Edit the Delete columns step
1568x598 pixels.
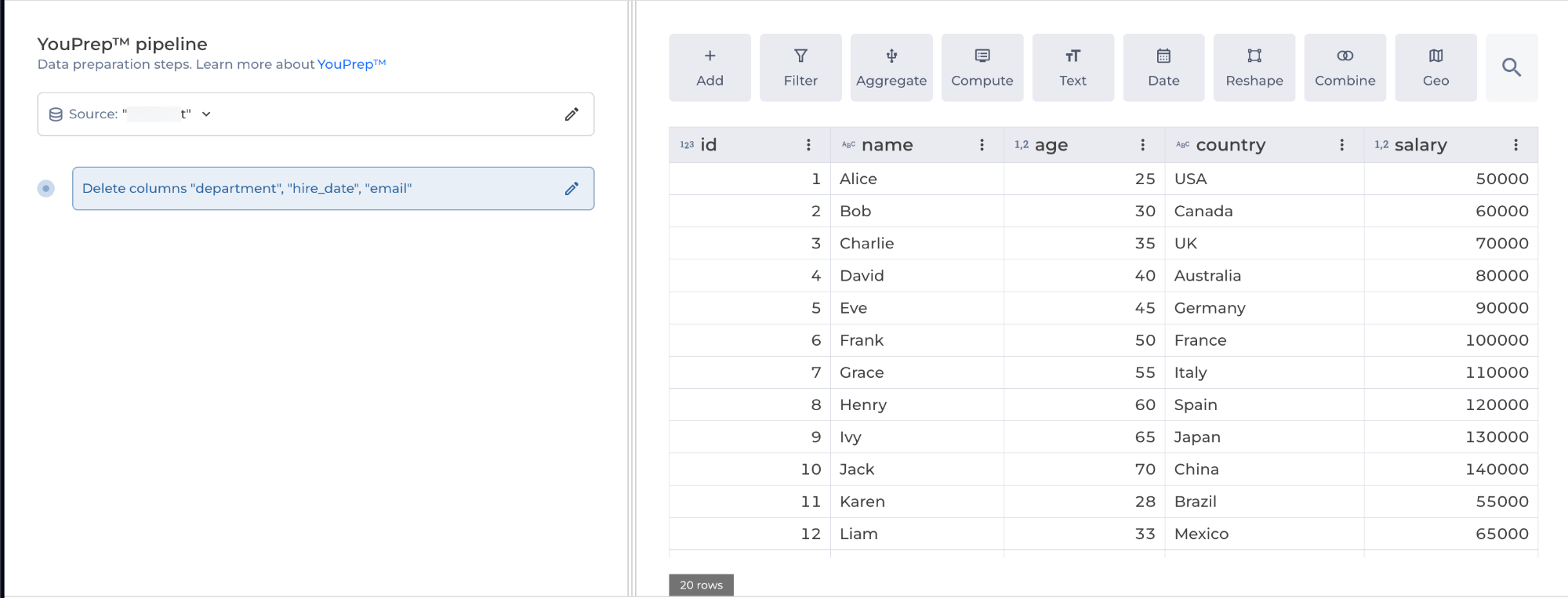(x=572, y=189)
